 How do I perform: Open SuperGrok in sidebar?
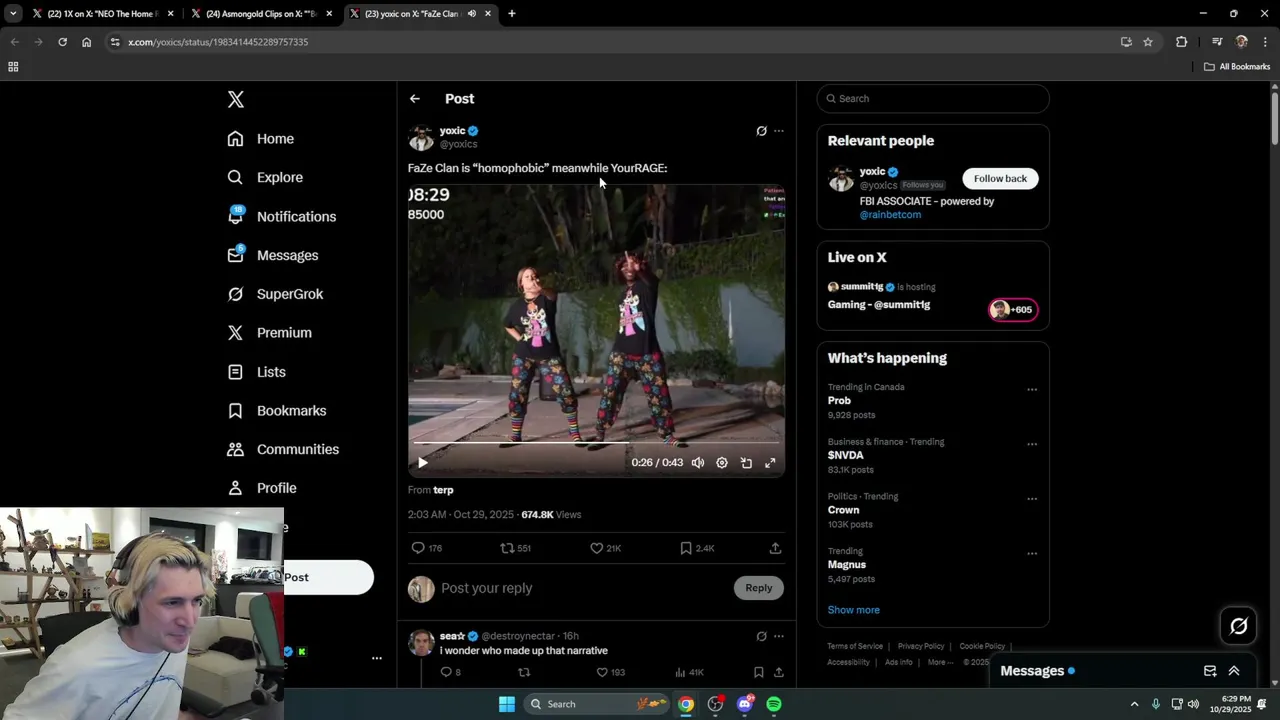pos(276,294)
